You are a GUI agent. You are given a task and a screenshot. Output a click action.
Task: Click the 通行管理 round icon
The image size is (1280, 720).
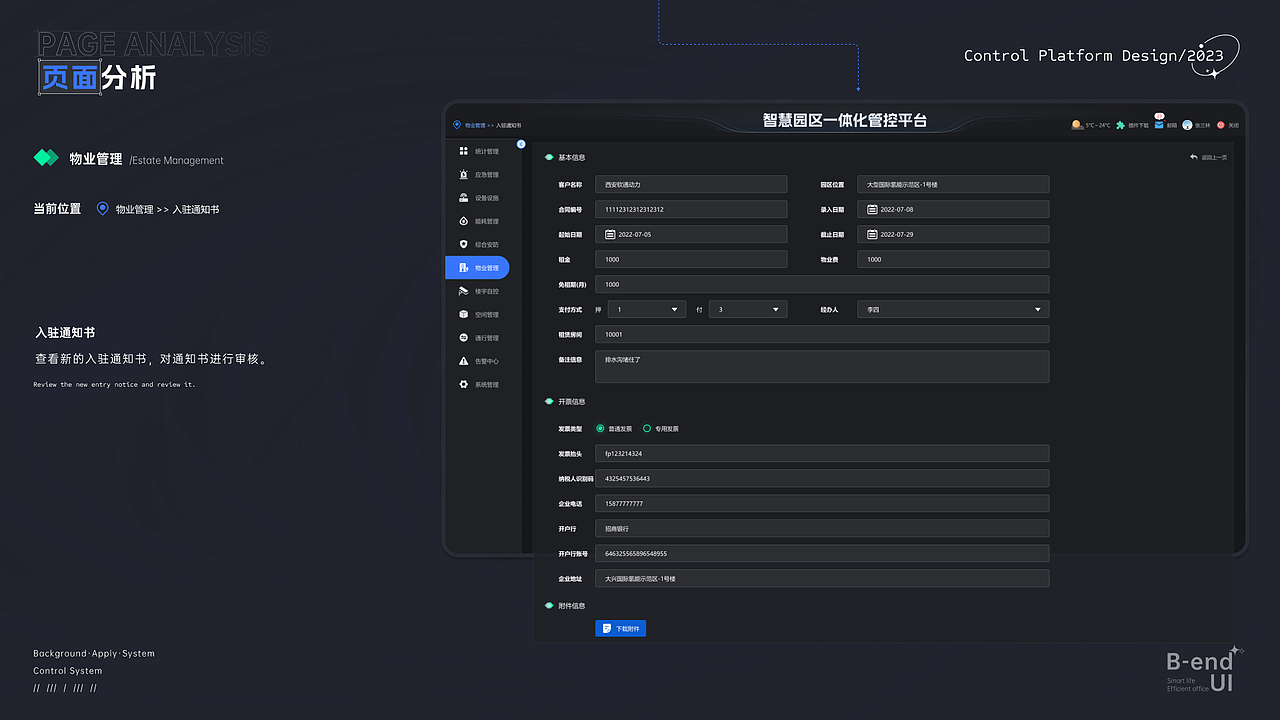(463, 338)
